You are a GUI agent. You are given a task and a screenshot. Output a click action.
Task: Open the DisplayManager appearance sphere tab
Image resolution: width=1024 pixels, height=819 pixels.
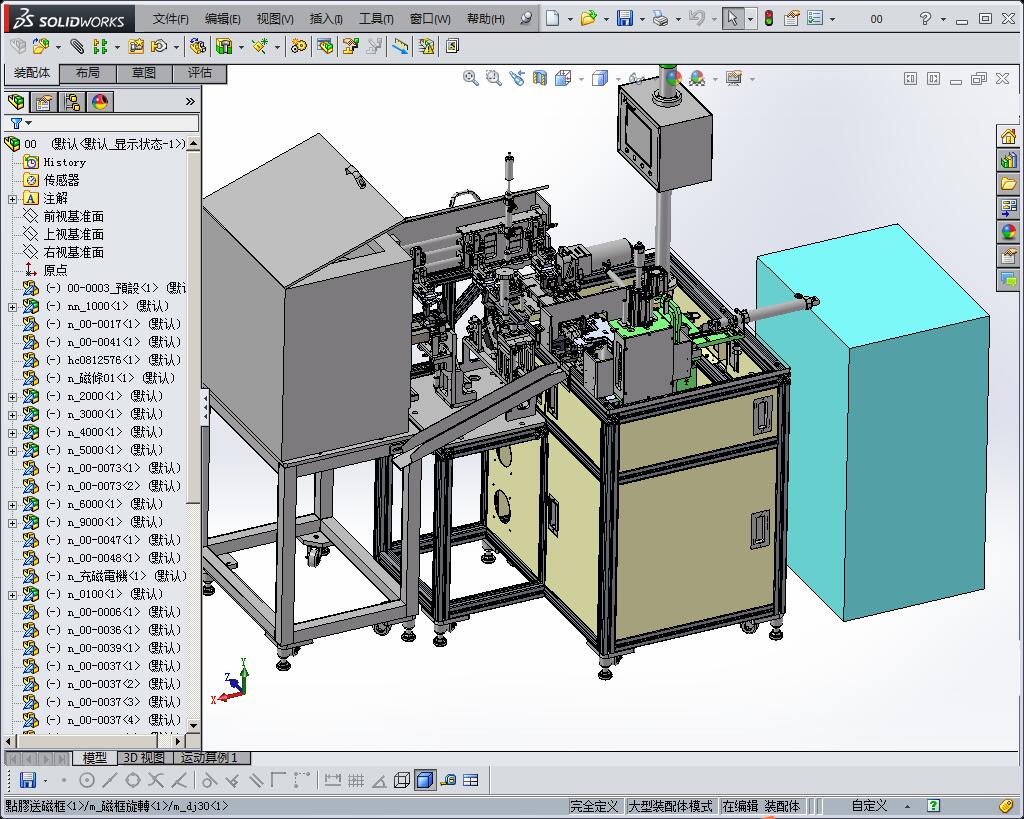coord(99,102)
